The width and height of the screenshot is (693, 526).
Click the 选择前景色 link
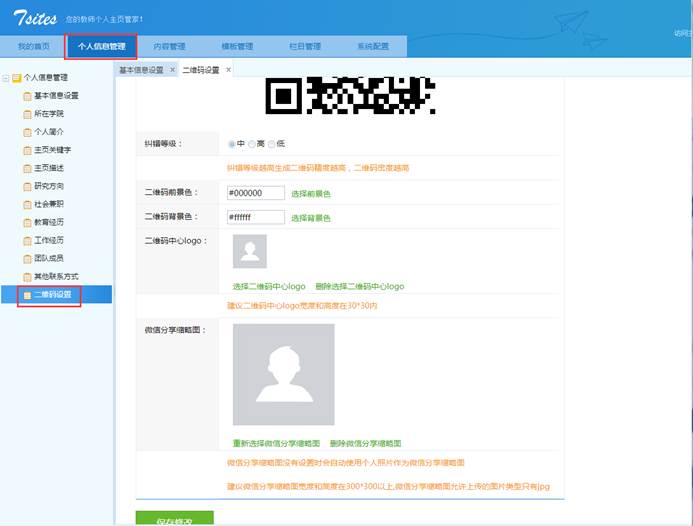click(x=310, y=193)
